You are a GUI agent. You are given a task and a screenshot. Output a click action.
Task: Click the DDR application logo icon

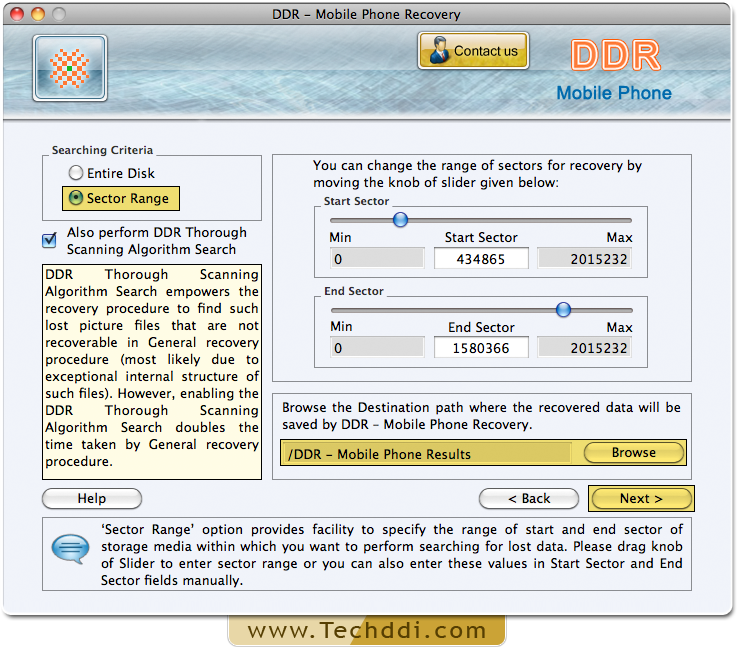[70, 68]
